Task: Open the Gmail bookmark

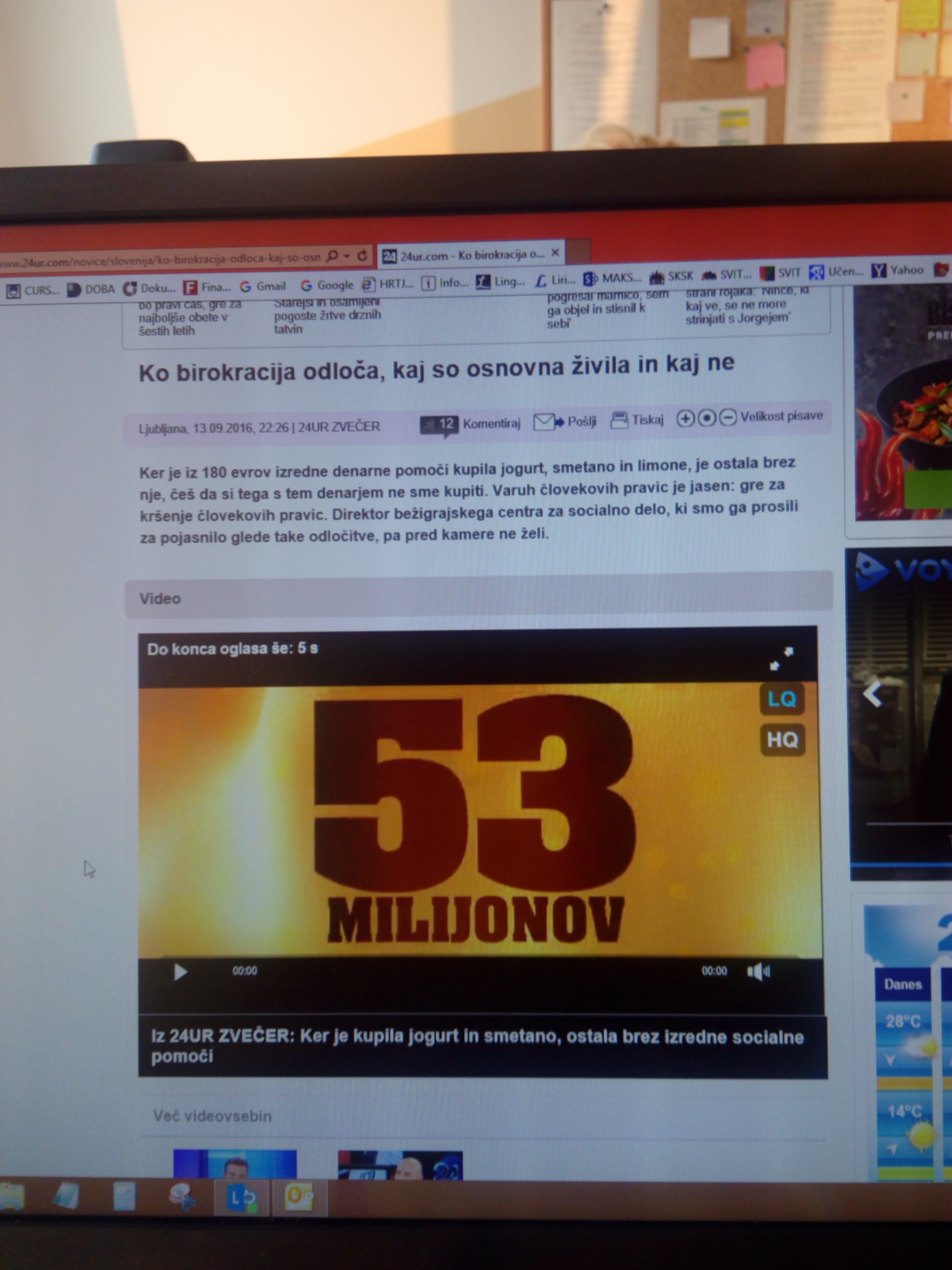Action: 263,286
